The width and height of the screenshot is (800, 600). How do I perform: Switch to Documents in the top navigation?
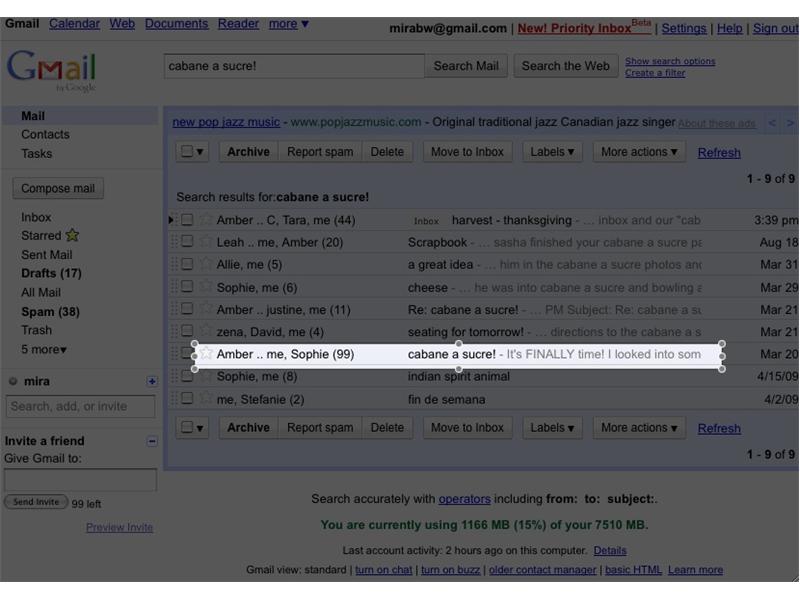177,23
